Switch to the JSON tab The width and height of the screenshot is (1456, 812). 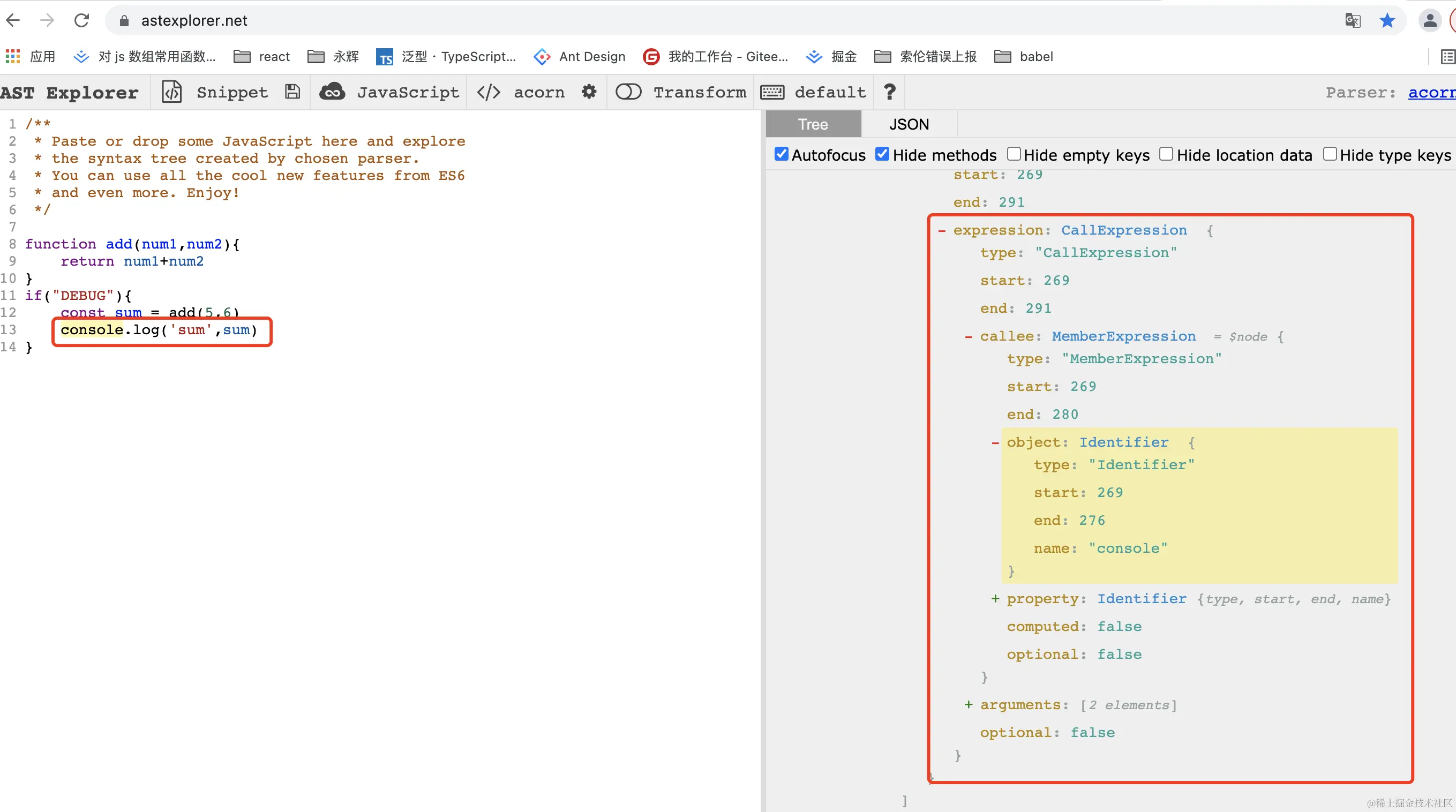(909, 124)
